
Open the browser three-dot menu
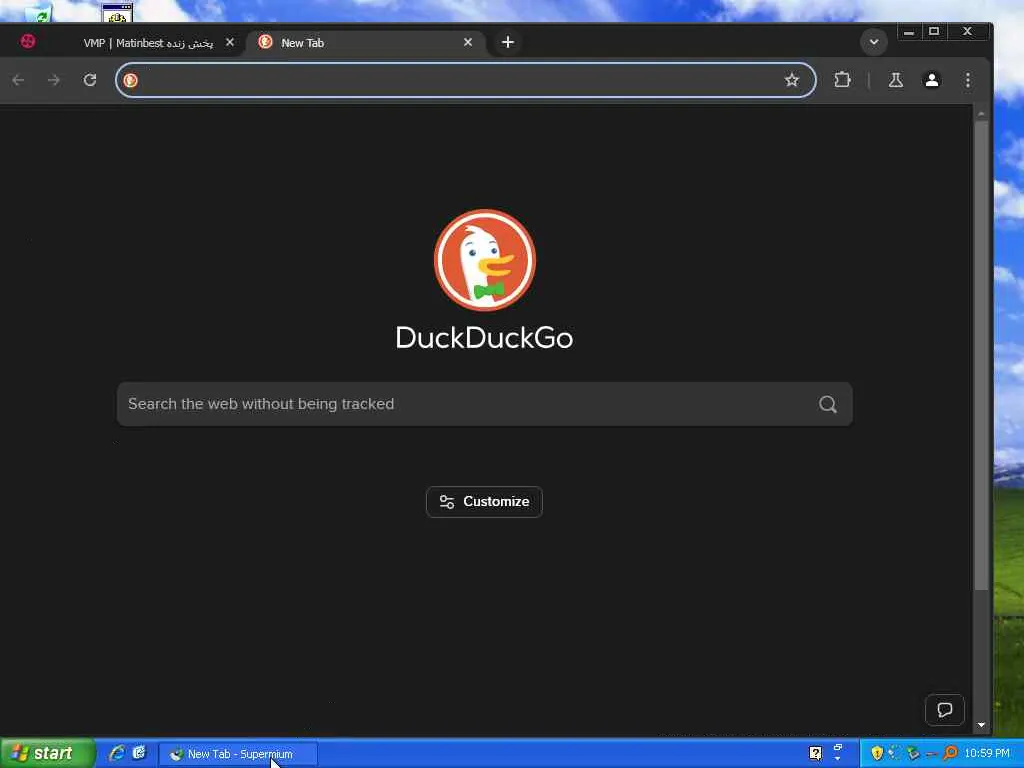pos(968,80)
